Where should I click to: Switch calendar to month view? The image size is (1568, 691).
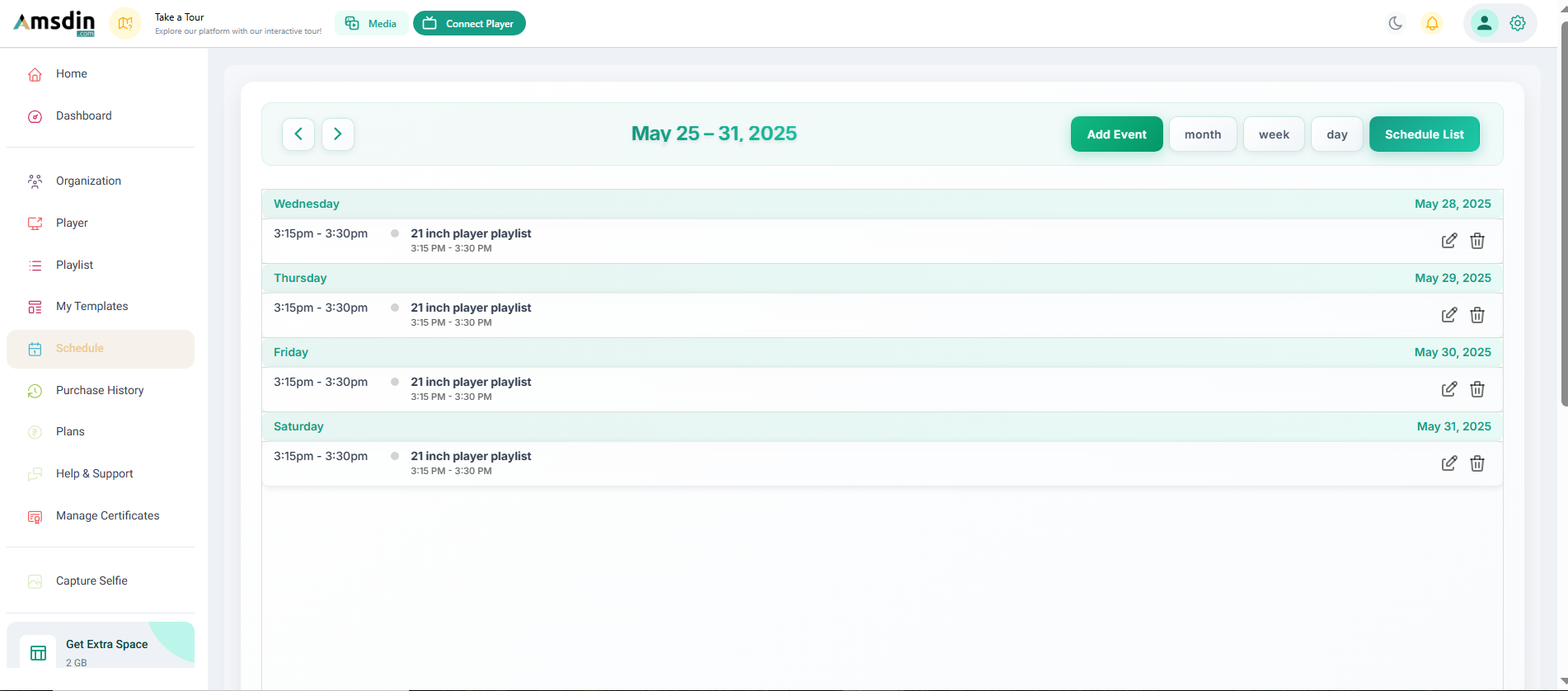[1202, 134]
